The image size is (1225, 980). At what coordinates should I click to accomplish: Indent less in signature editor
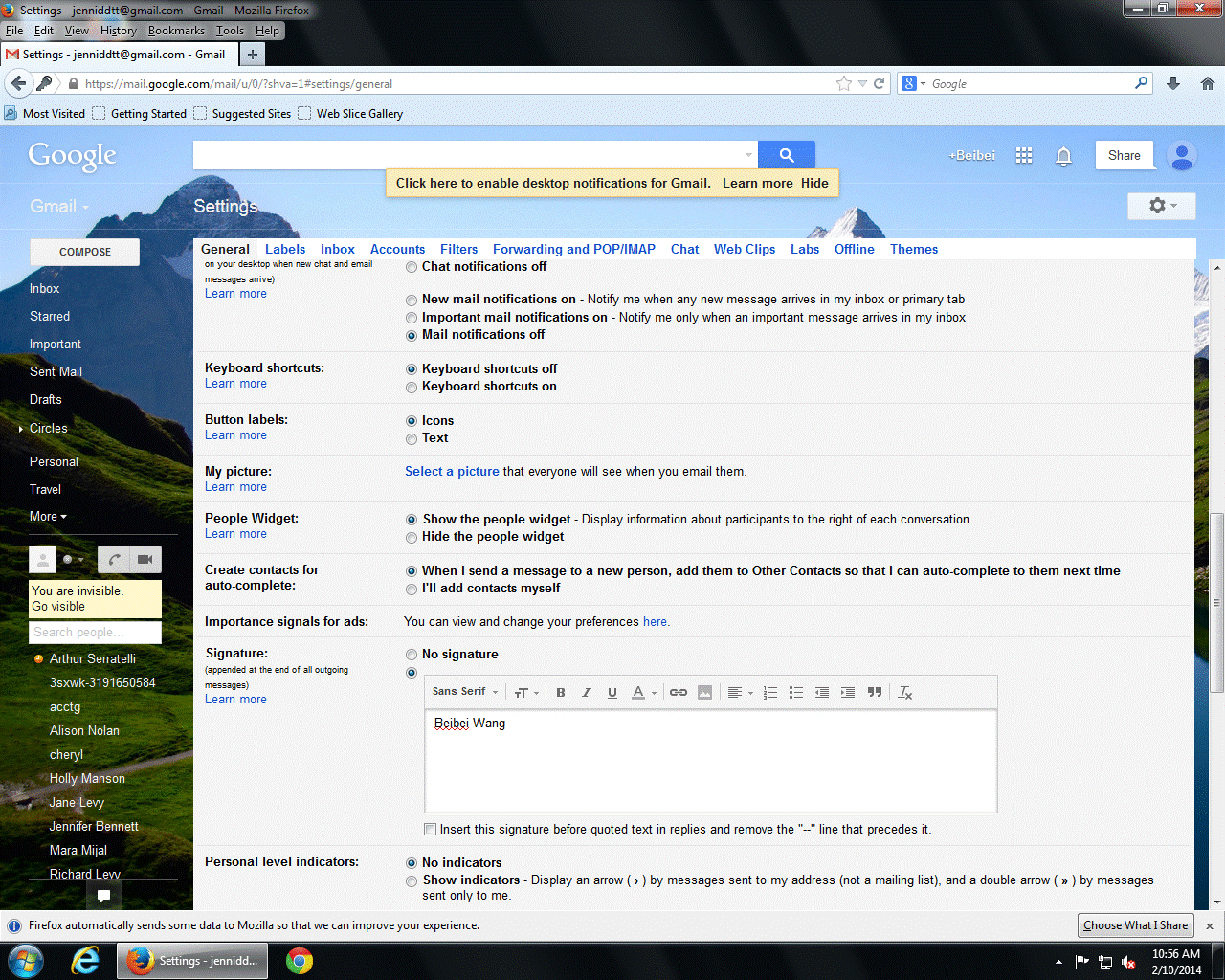(822, 692)
